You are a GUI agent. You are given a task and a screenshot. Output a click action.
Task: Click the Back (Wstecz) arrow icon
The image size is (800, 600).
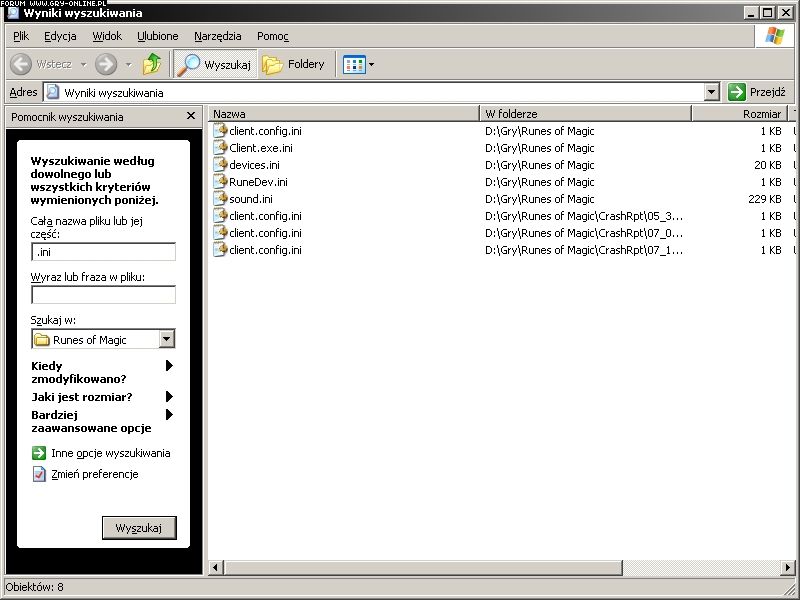click(x=21, y=64)
